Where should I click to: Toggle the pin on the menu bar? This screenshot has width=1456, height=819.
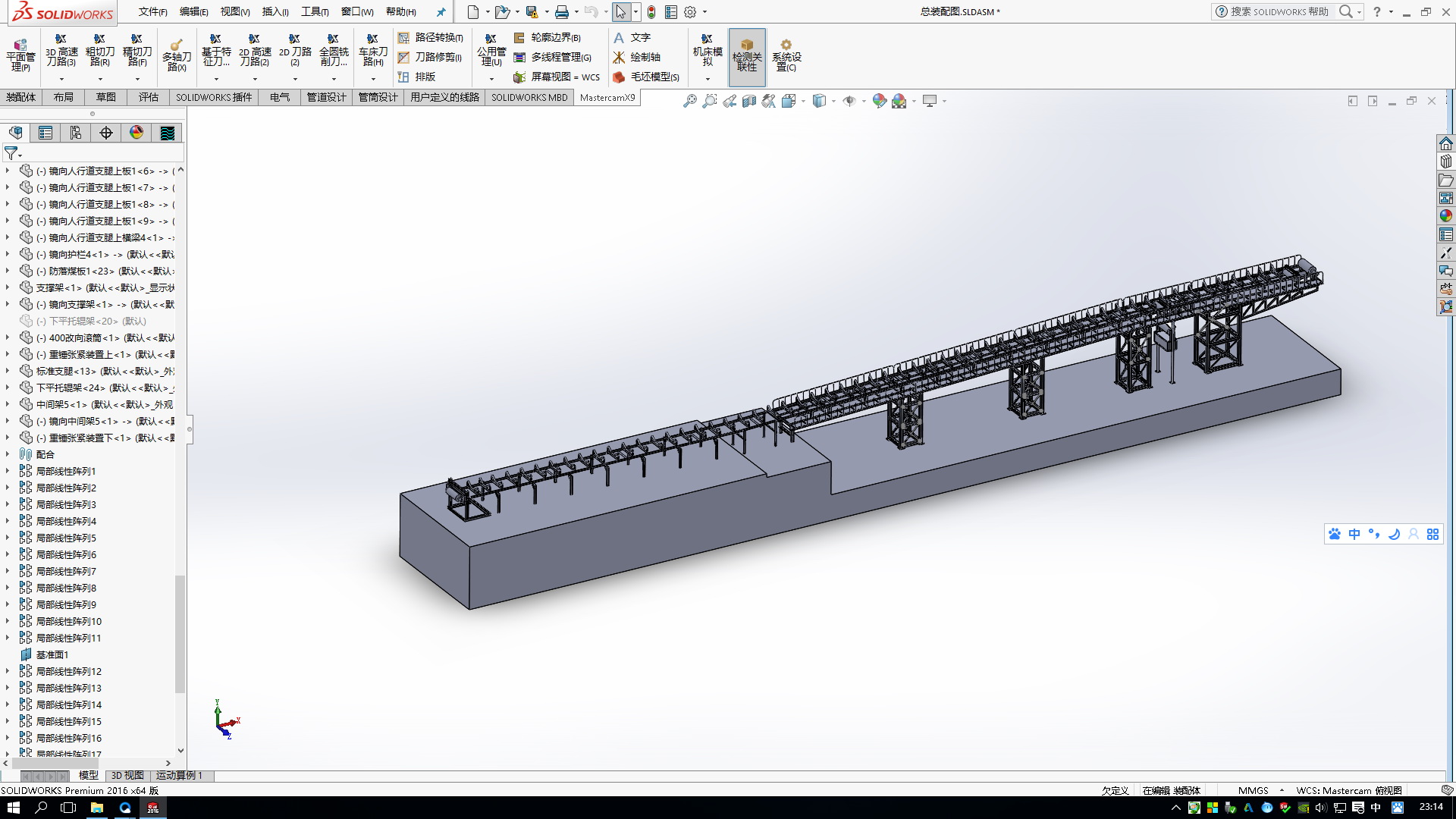tap(441, 12)
